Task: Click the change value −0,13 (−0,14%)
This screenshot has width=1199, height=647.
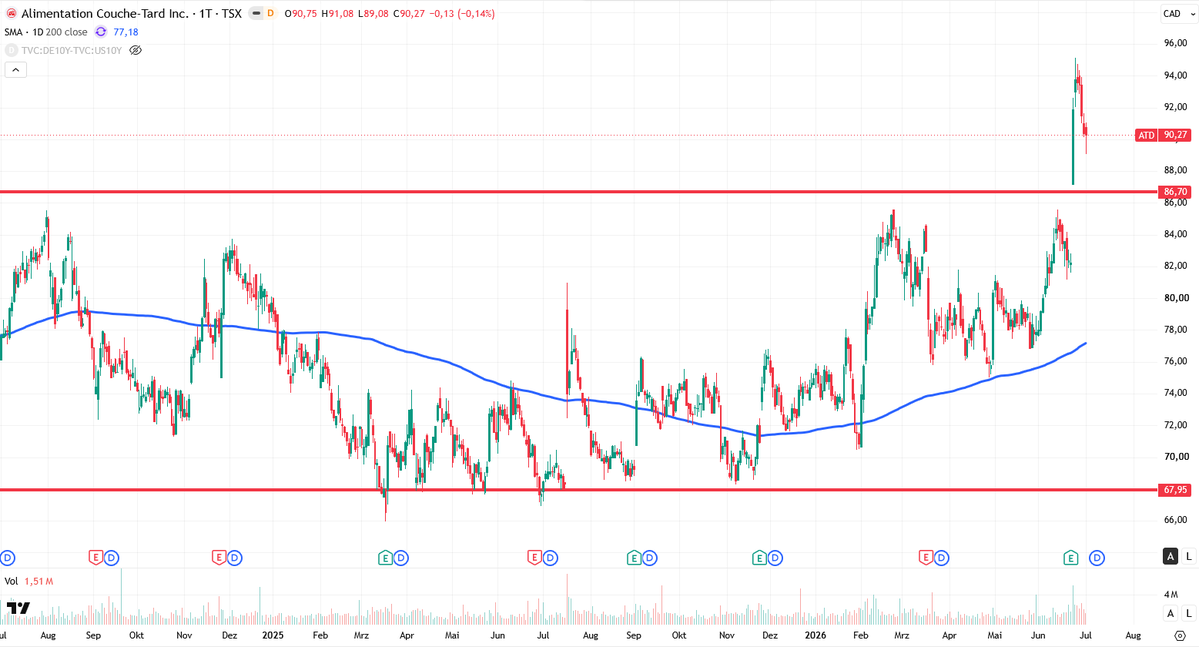Action: point(462,14)
